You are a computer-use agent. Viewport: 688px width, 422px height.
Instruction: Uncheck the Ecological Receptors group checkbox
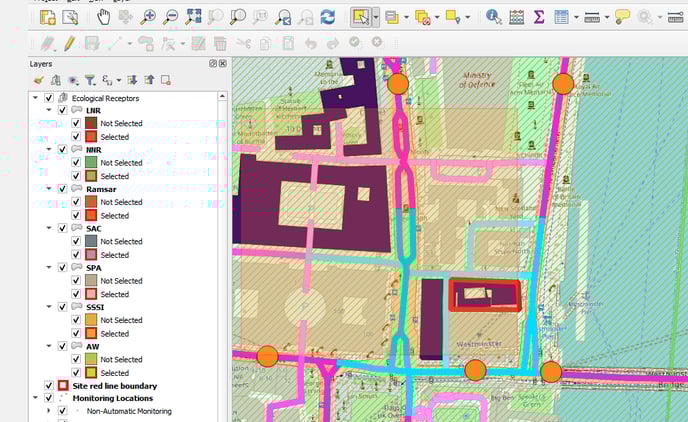(x=48, y=98)
